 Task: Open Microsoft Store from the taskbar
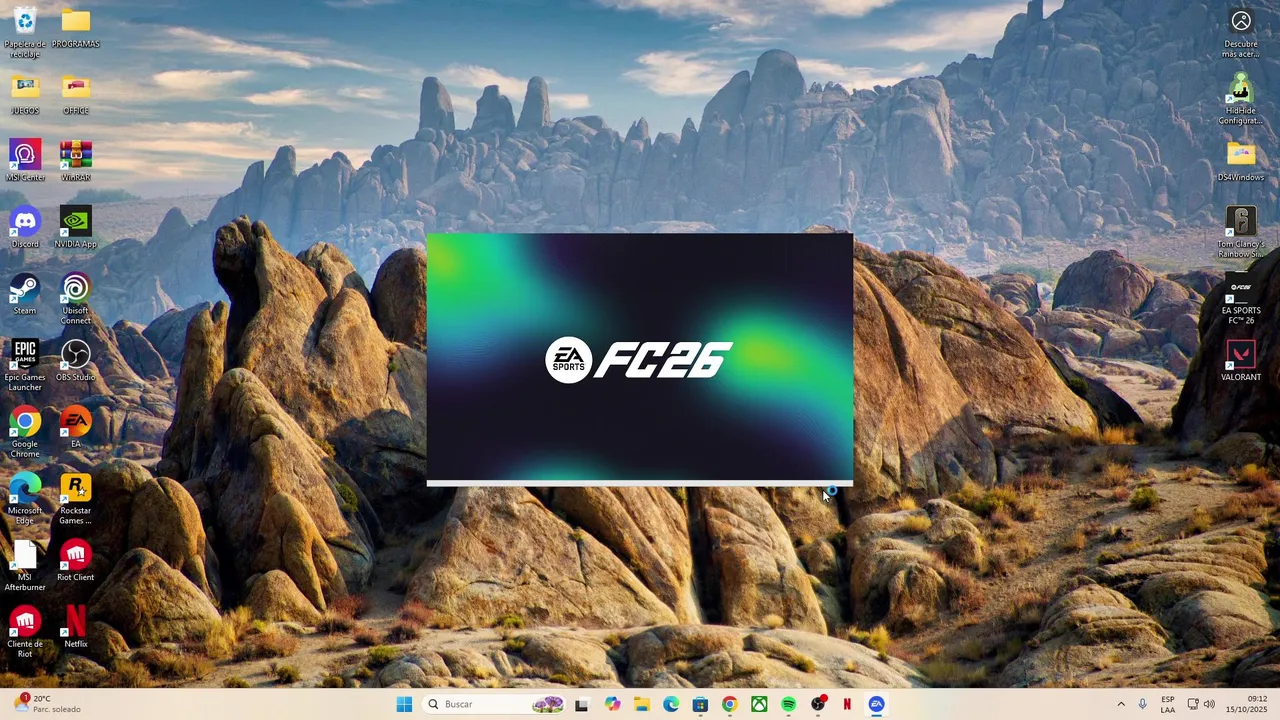pyautogui.click(x=700, y=704)
